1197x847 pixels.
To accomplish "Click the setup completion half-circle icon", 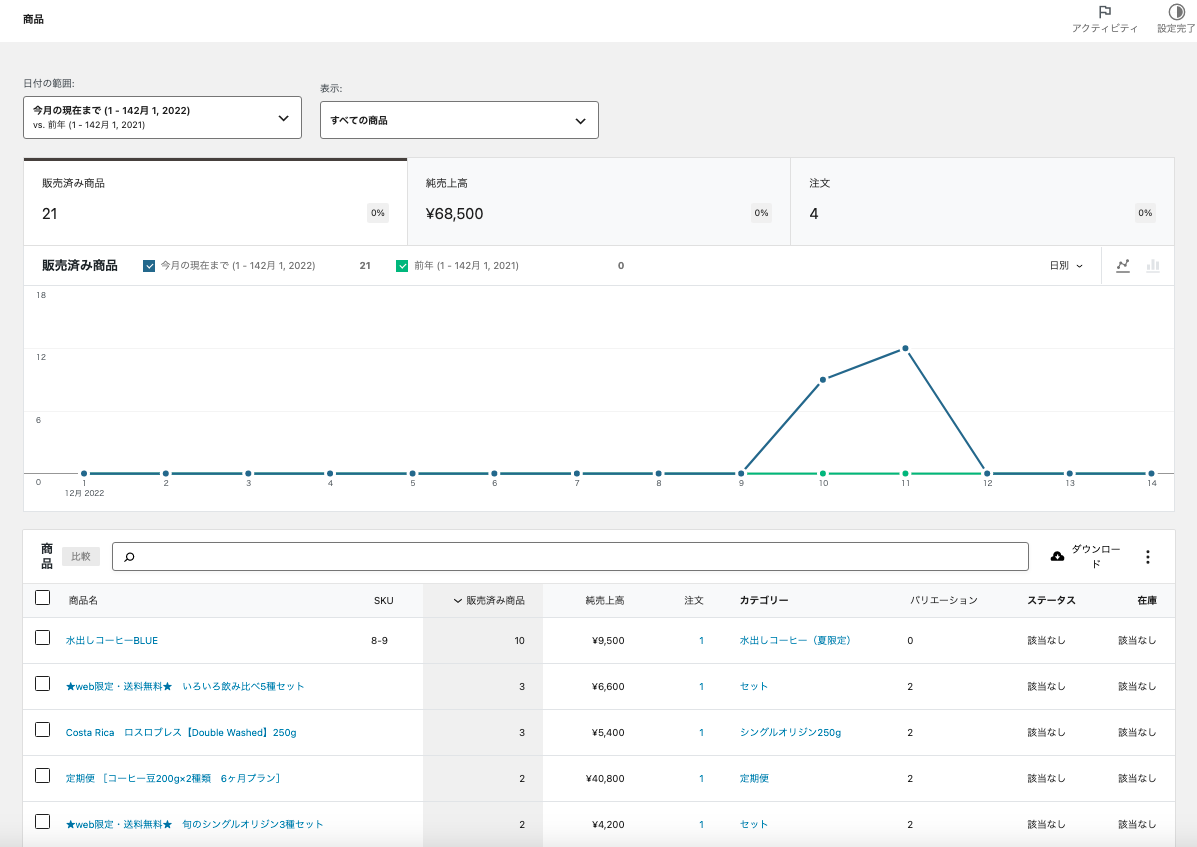I will point(1176,13).
